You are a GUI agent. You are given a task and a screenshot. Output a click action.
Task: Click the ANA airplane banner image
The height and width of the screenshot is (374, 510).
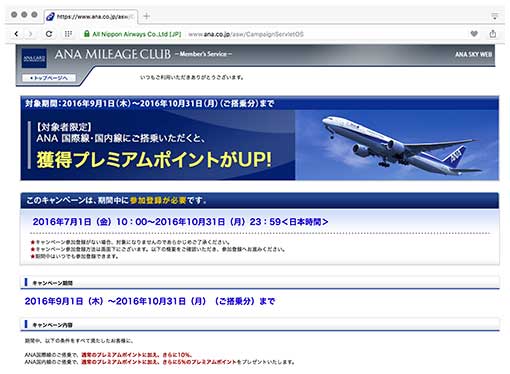point(397,145)
